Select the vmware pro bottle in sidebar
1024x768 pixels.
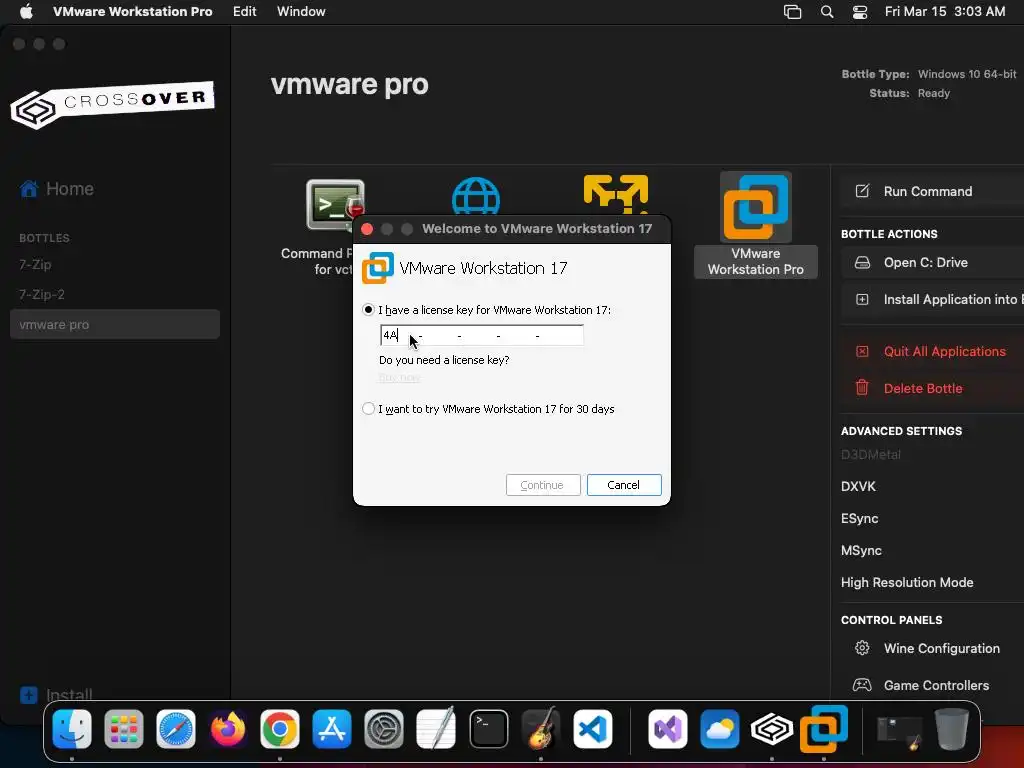coord(114,324)
